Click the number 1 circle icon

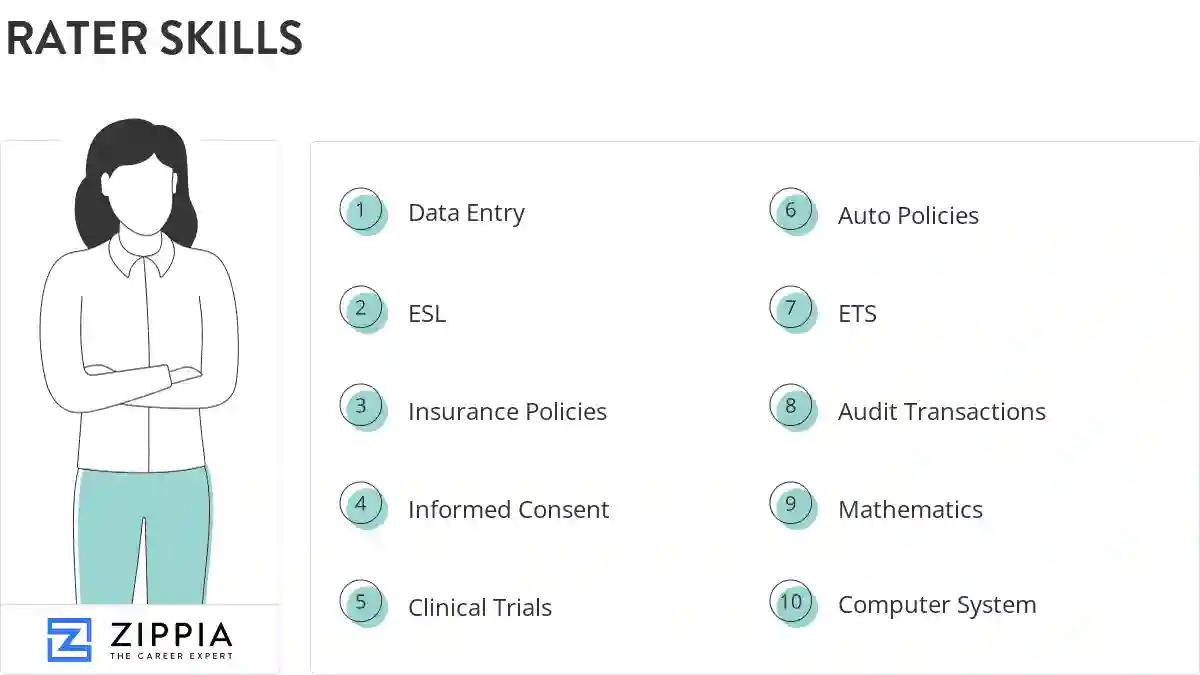[x=362, y=211]
